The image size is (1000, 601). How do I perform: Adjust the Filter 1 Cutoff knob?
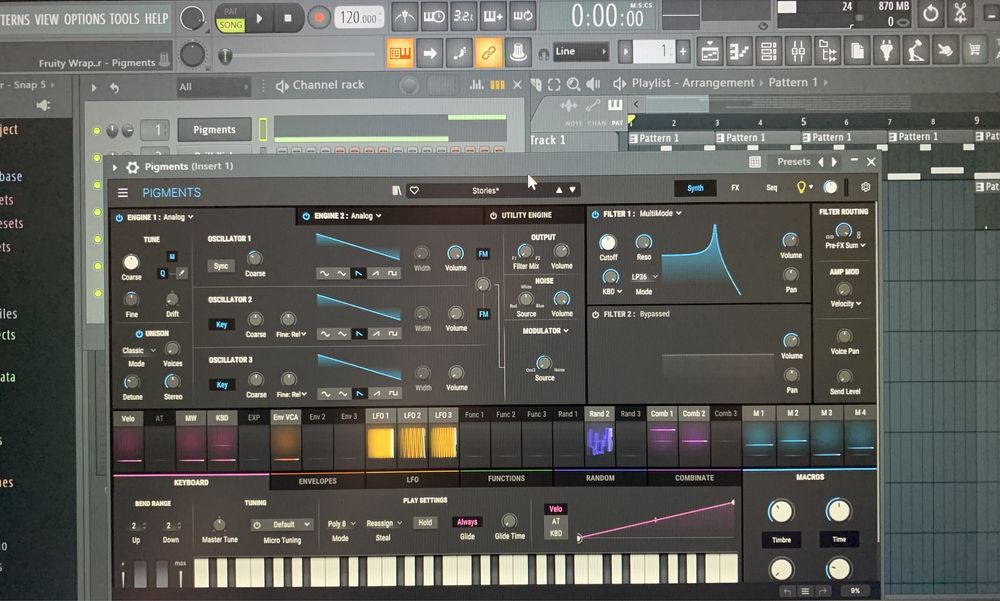(608, 242)
